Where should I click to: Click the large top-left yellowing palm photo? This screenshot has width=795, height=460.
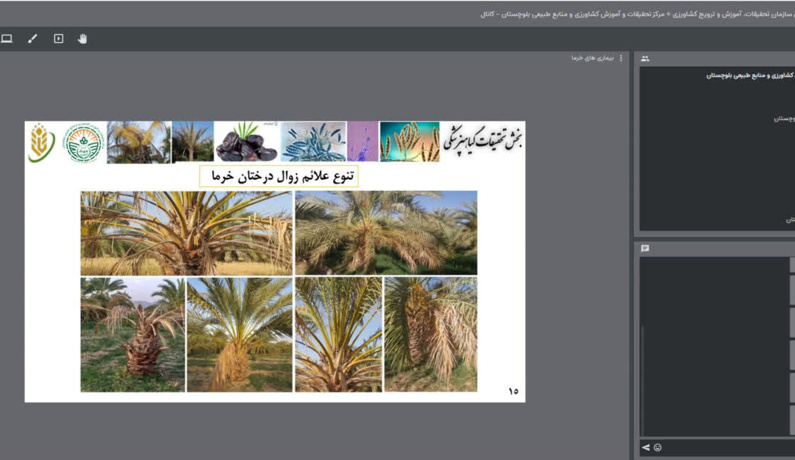click(x=187, y=233)
